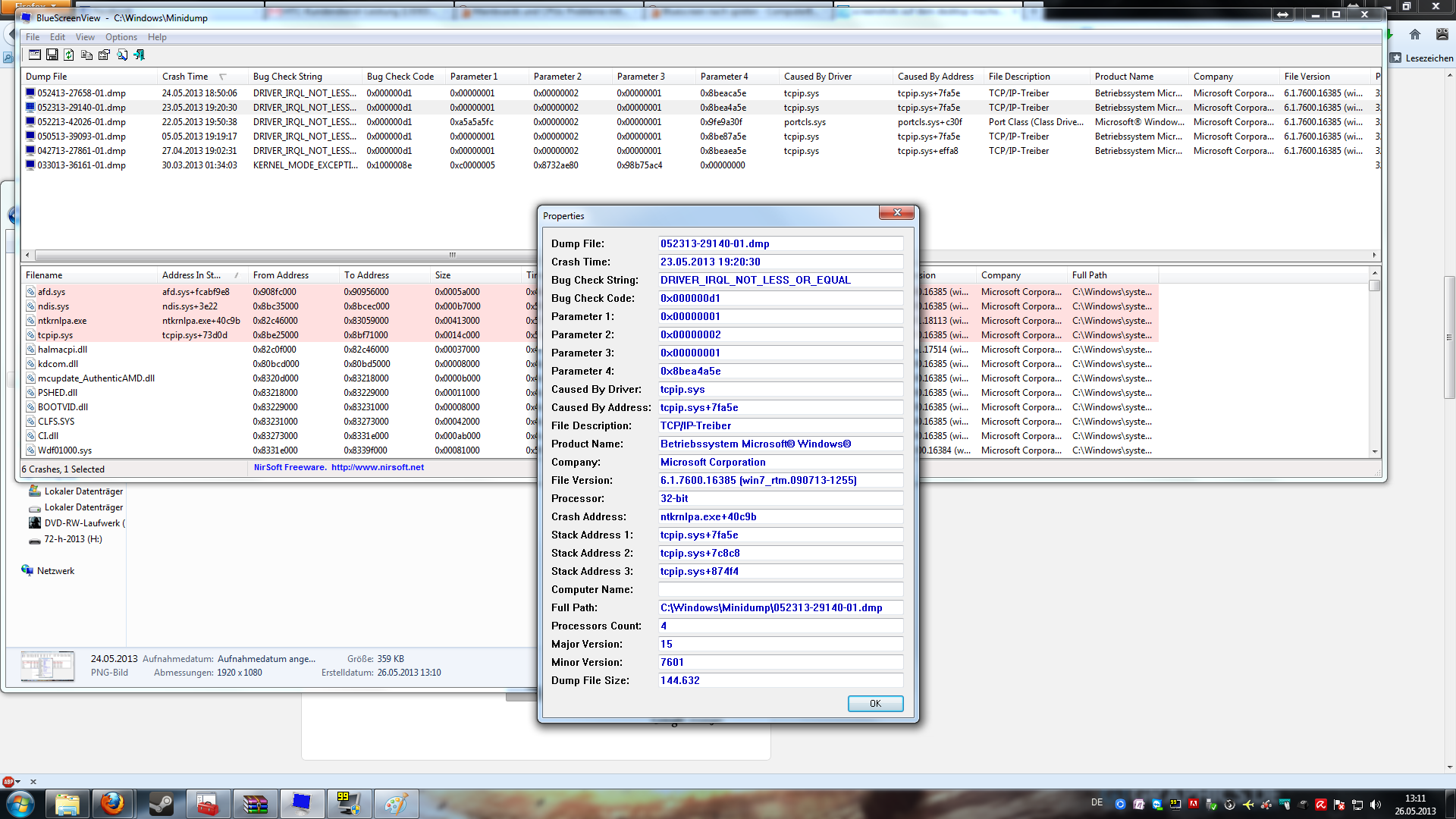The width and height of the screenshot is (1456, 819).
Task: Select the 052213-42026-01.dmp dump row
Action: (82, 122)
